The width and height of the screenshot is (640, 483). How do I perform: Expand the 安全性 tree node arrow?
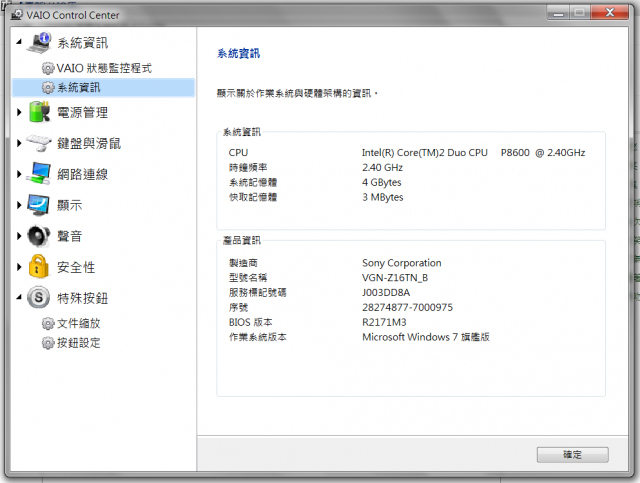pyautogui.click(x=19, y=267)
